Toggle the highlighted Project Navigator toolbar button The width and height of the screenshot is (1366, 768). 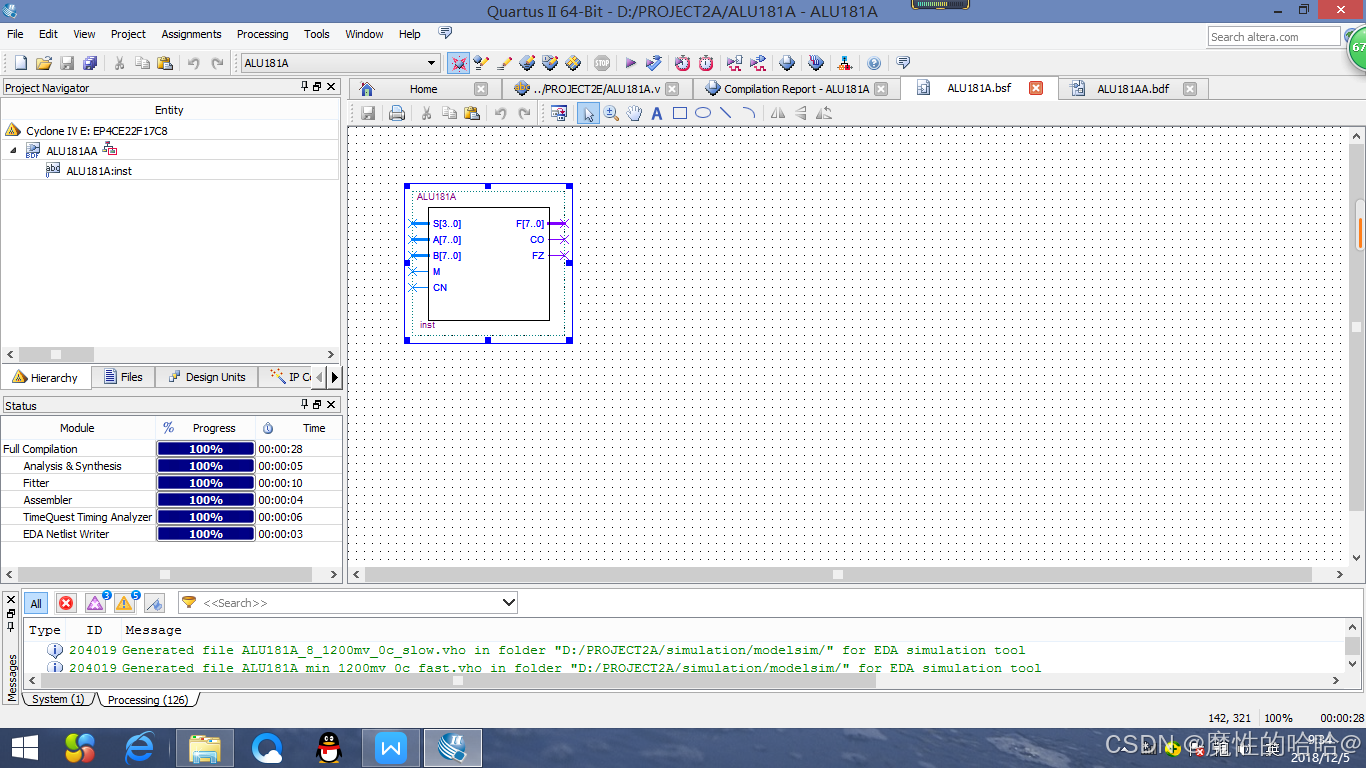[459, 63]
